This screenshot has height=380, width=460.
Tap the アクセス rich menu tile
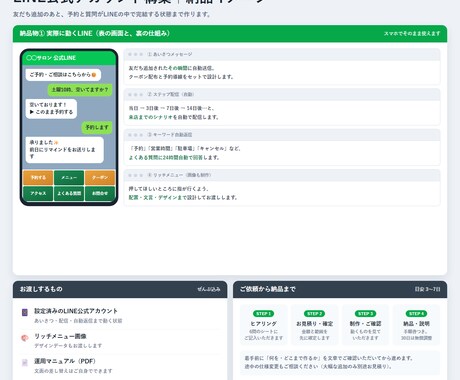tap(38, 193)
